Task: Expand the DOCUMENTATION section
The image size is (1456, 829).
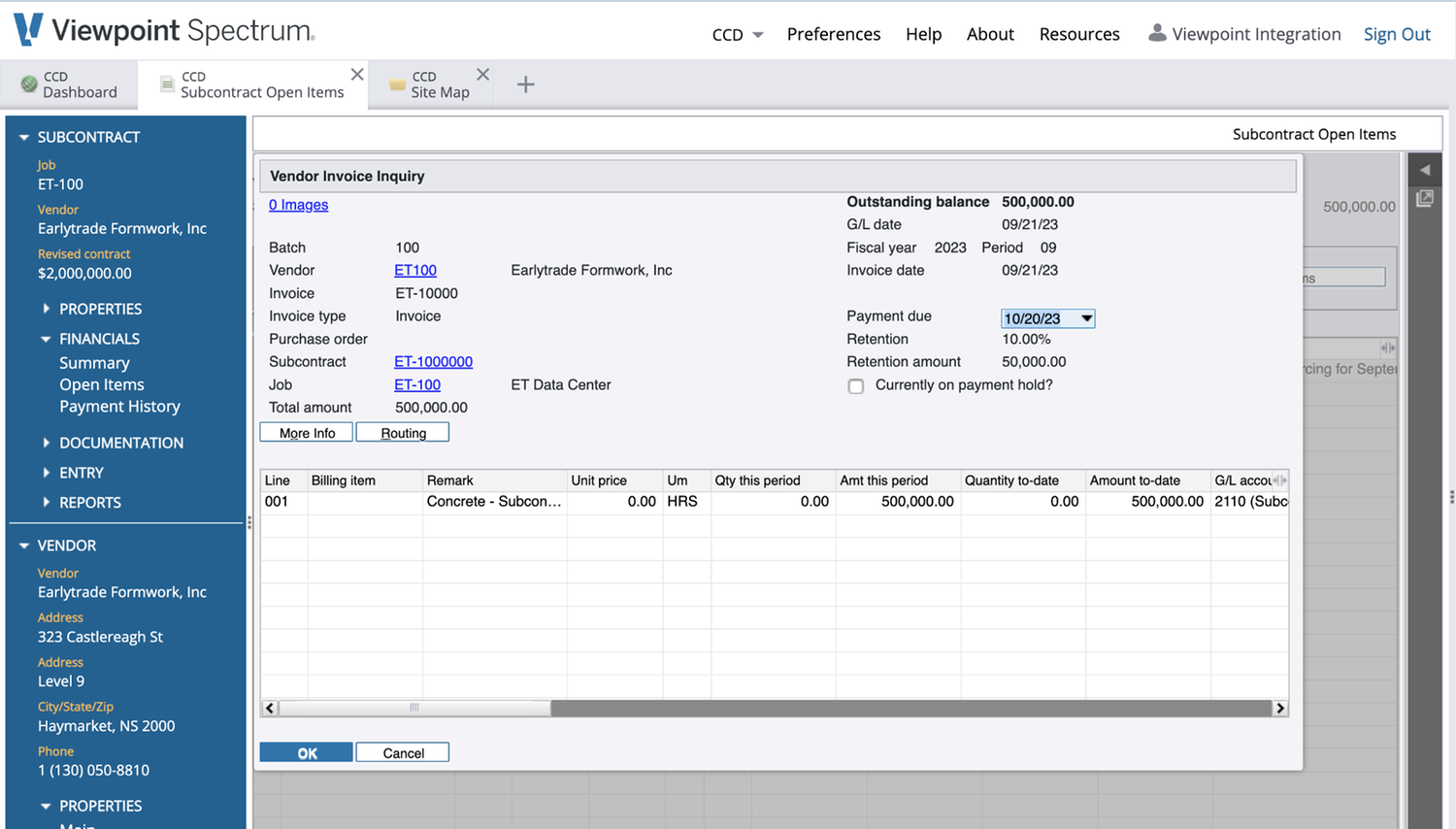Action: tap(46, 443)
